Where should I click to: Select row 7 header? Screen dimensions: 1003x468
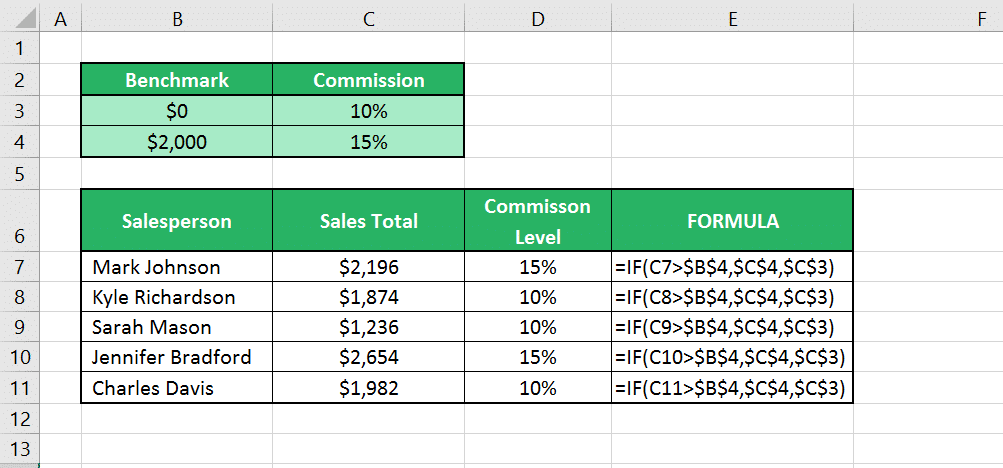(x=19, y=267)
